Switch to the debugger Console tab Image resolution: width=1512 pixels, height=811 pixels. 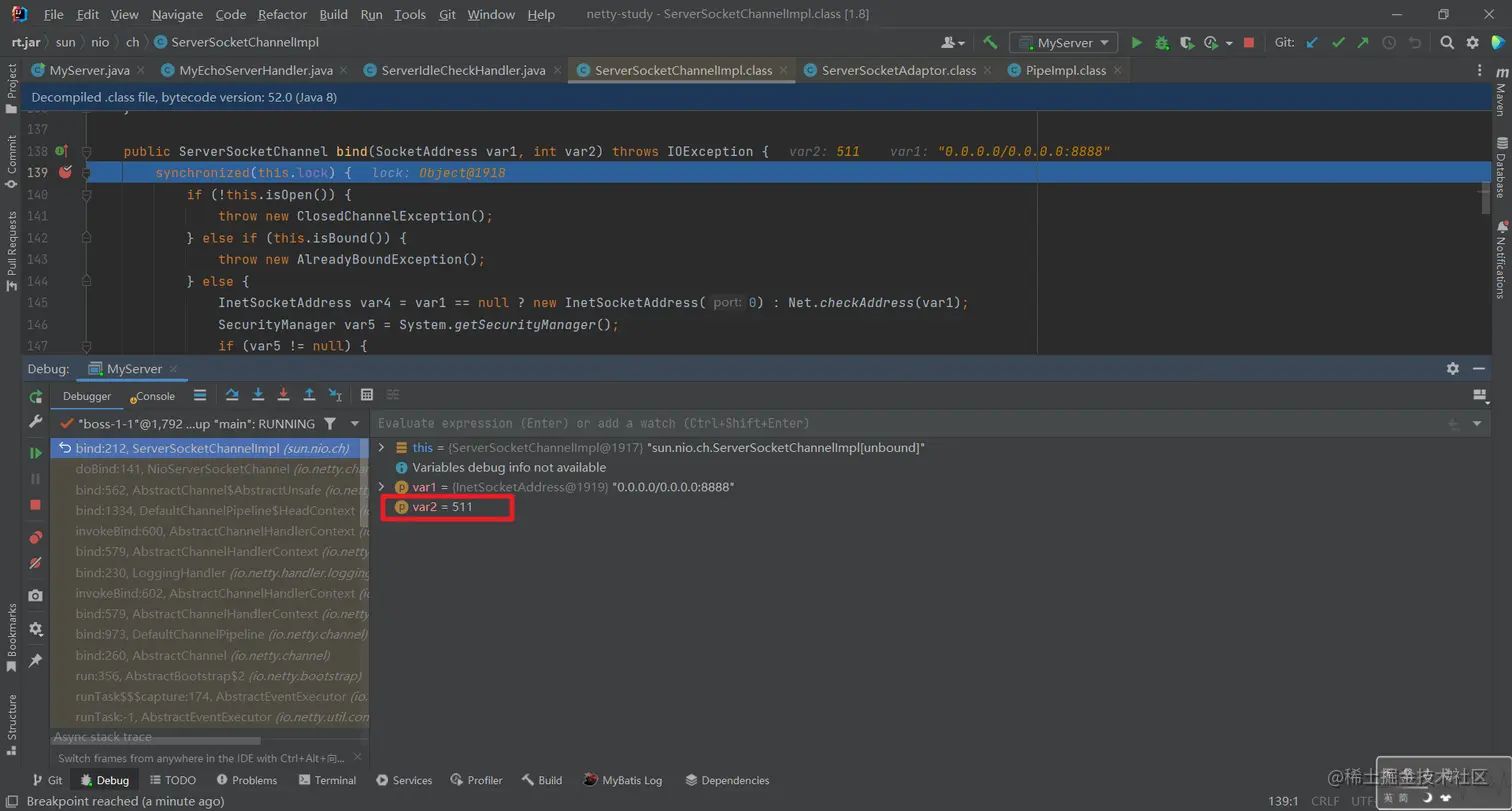pyautogui.click(x=153, y=396)
